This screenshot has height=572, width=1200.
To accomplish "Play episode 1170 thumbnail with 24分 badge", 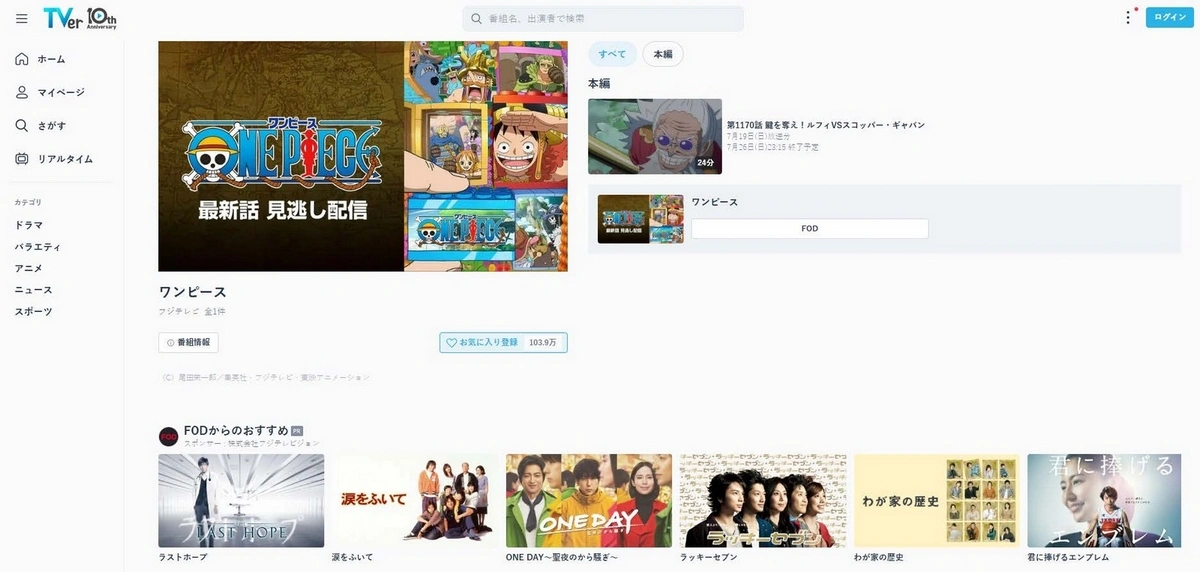I will (655, 136).
